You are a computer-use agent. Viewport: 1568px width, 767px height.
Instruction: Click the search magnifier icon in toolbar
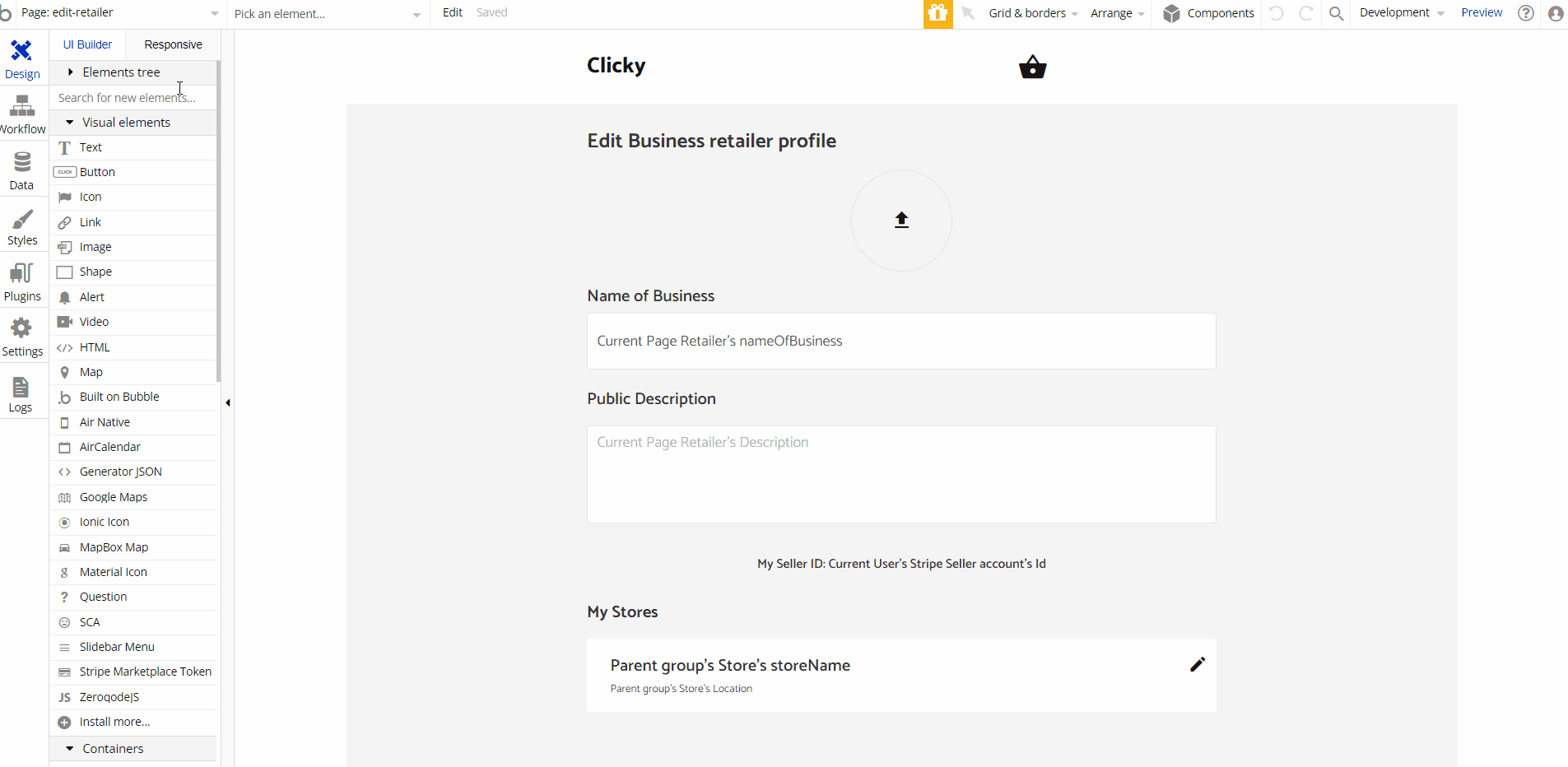pos(1336,13)
